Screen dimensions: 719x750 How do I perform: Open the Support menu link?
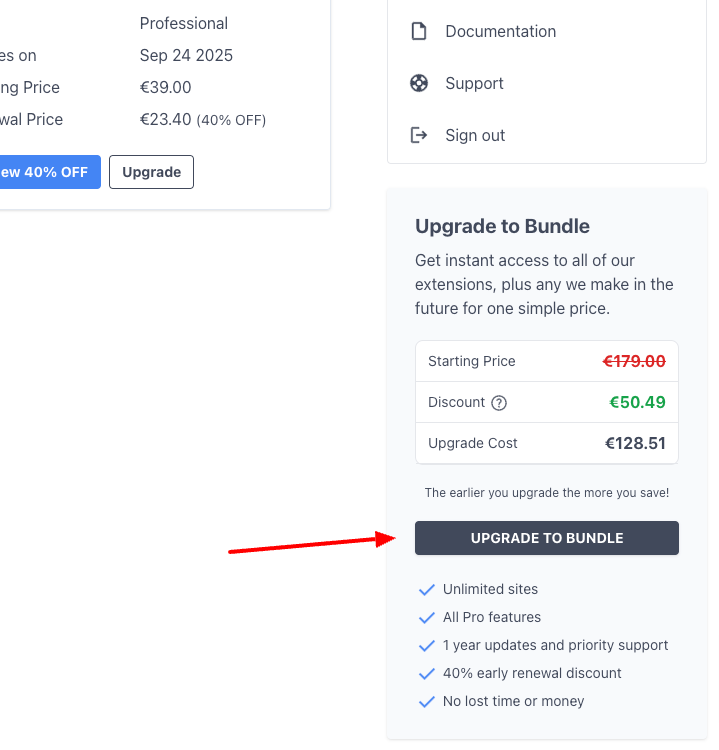(x=474, y=83)
